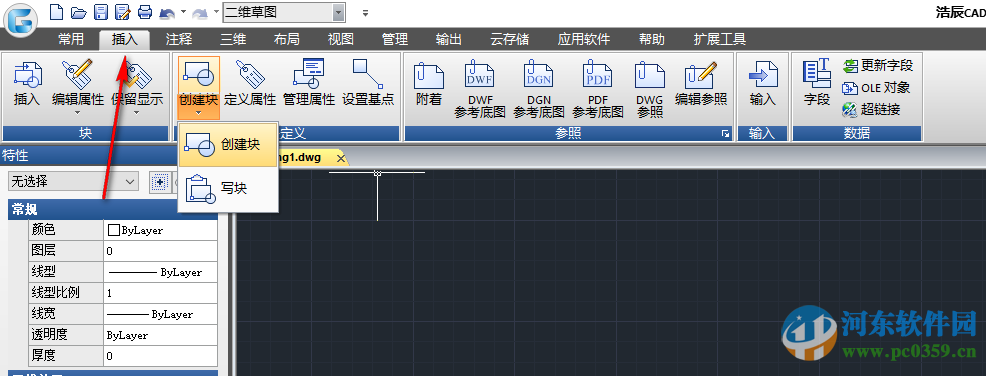Open the 管理属性 tool
The width and height of the screenshot is (986, 376).
(309, 82)
